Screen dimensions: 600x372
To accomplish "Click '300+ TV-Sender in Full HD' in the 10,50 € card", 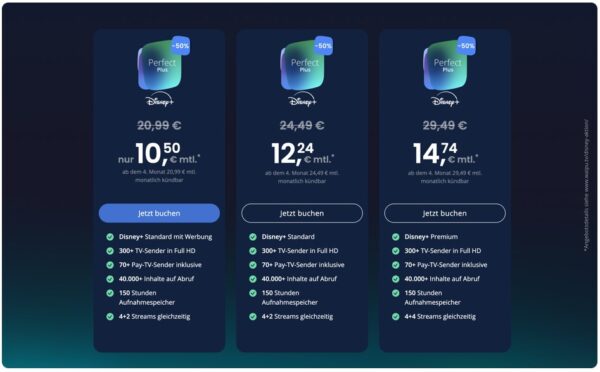I will click(x=157, y=251).
